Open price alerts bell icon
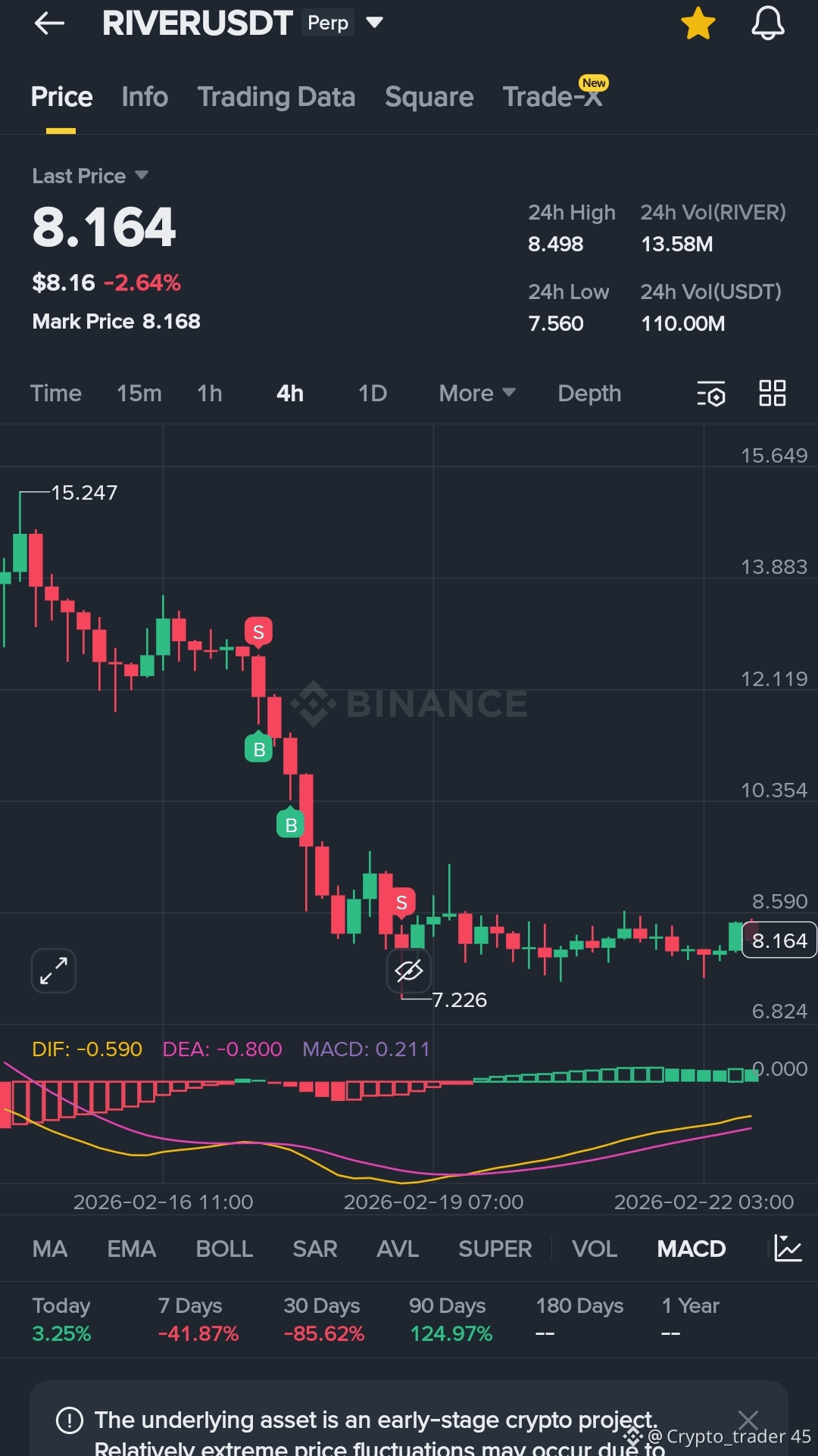 (x=767, y=23)
